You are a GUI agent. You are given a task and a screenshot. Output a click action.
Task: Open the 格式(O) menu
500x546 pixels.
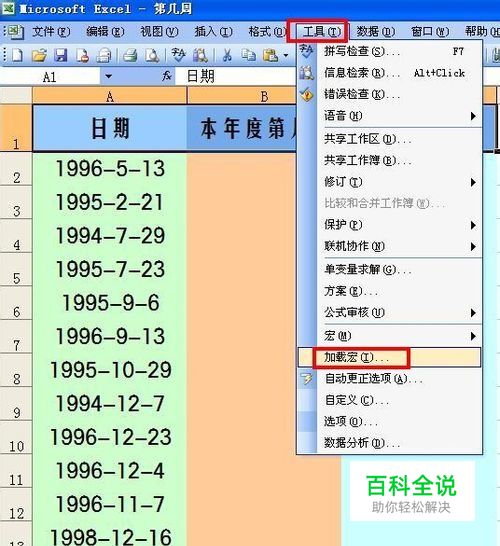[267, 32]
